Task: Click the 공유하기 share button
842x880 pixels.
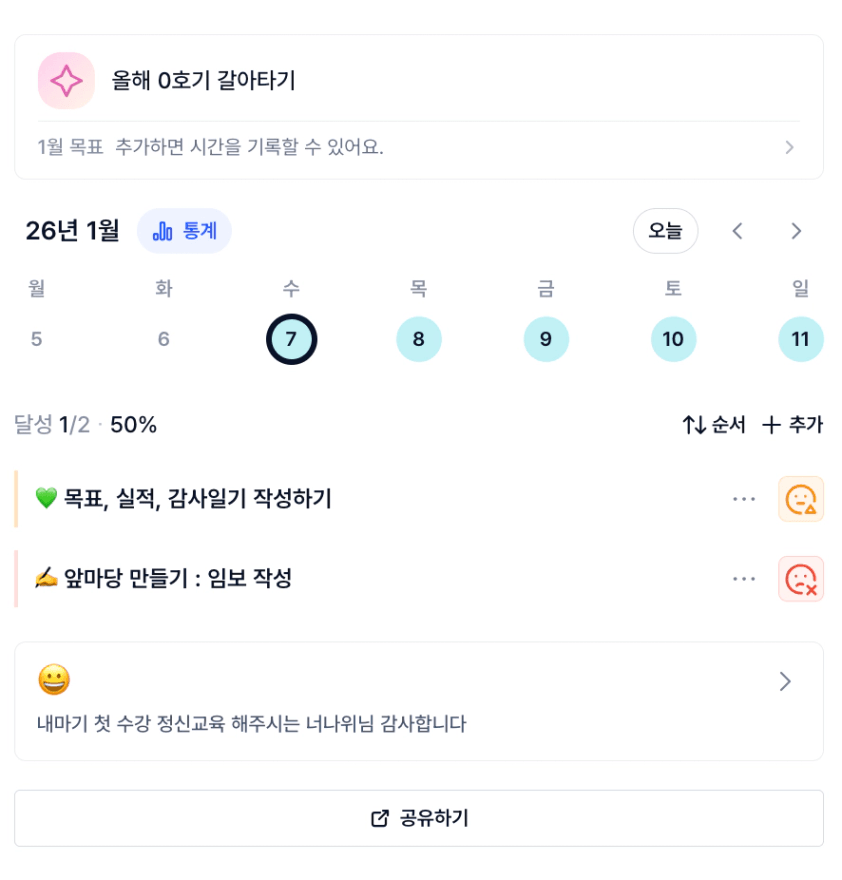Action: tap(419, 818)
